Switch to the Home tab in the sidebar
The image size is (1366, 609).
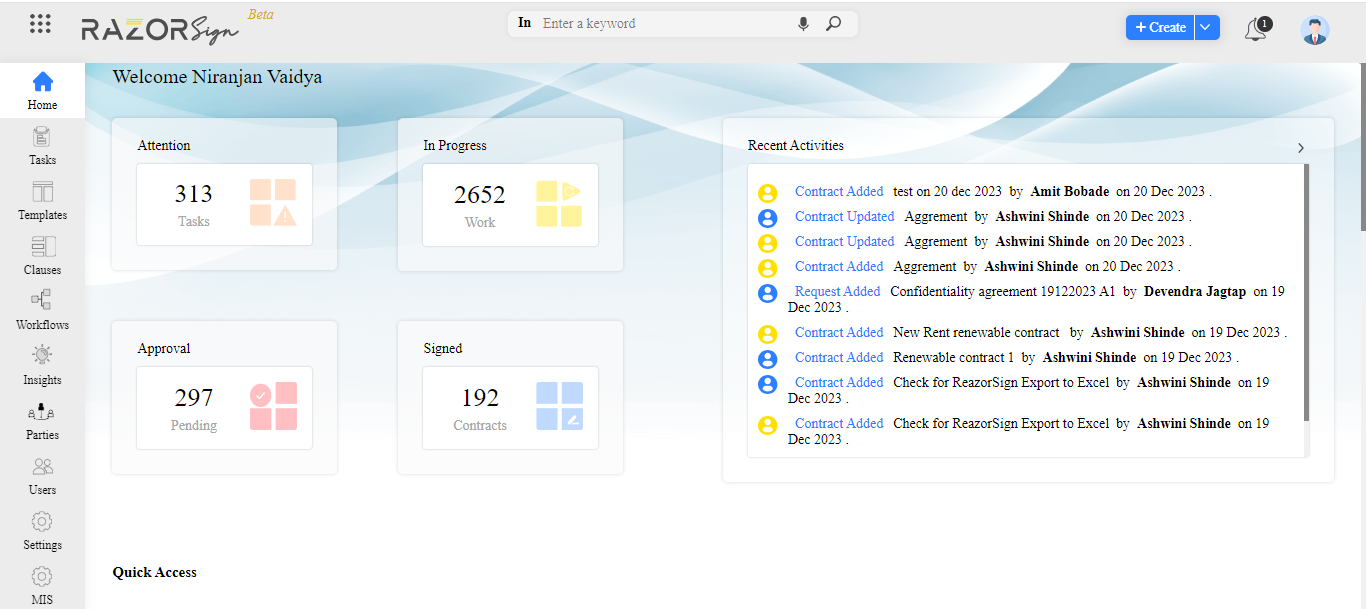[x=42, y=88]
